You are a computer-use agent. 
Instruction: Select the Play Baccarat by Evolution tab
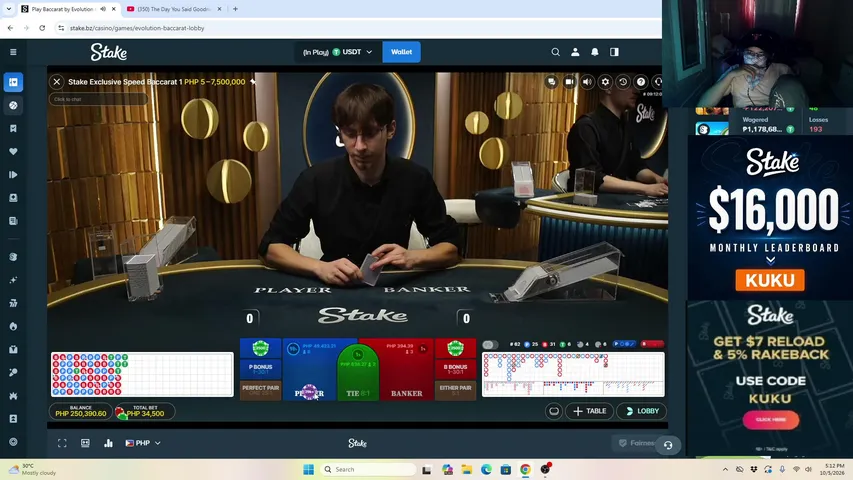[x=63, y=9]
